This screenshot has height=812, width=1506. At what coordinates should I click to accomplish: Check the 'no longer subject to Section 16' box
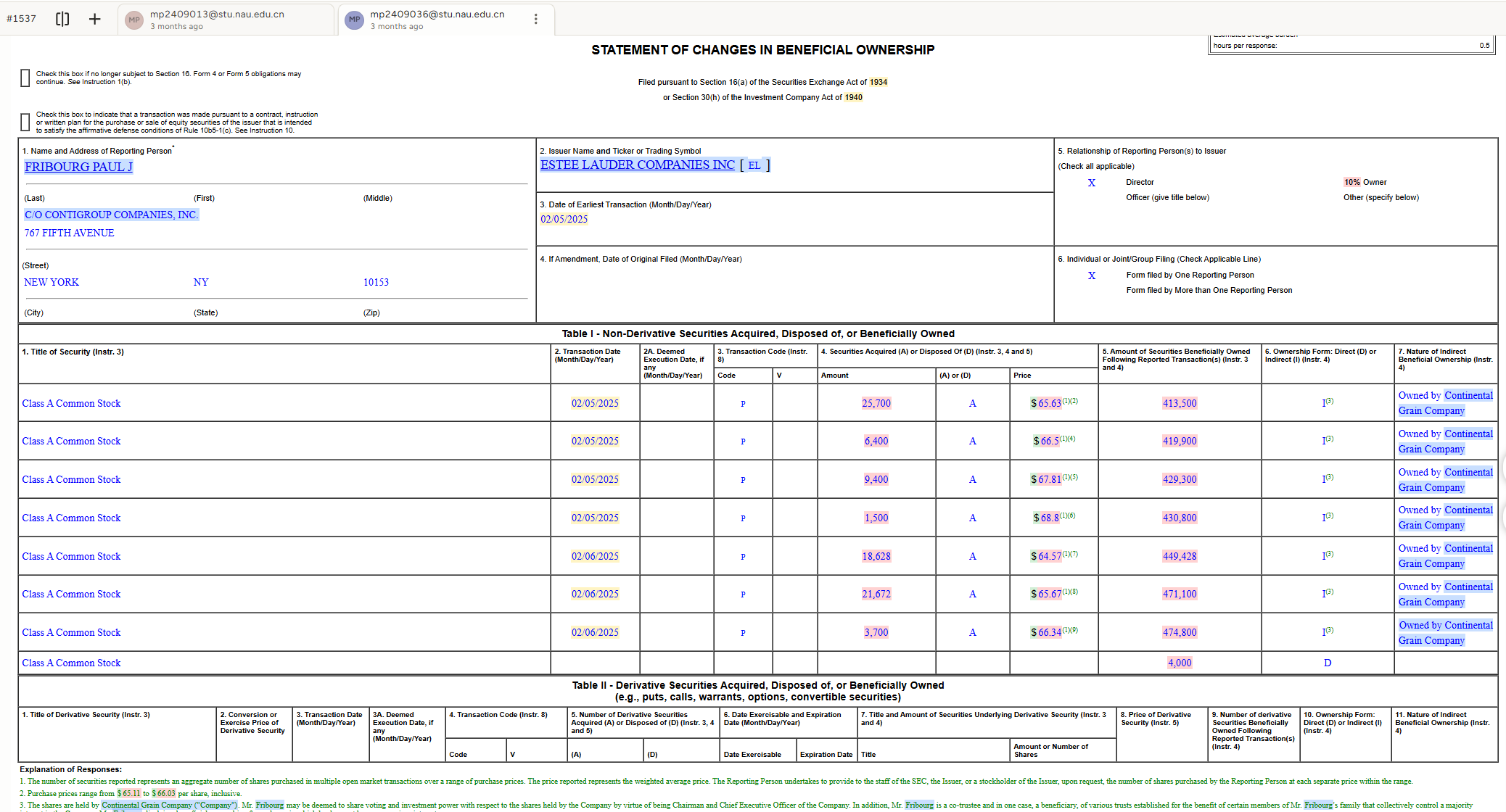pyautogui.click(x=25, y=78)
